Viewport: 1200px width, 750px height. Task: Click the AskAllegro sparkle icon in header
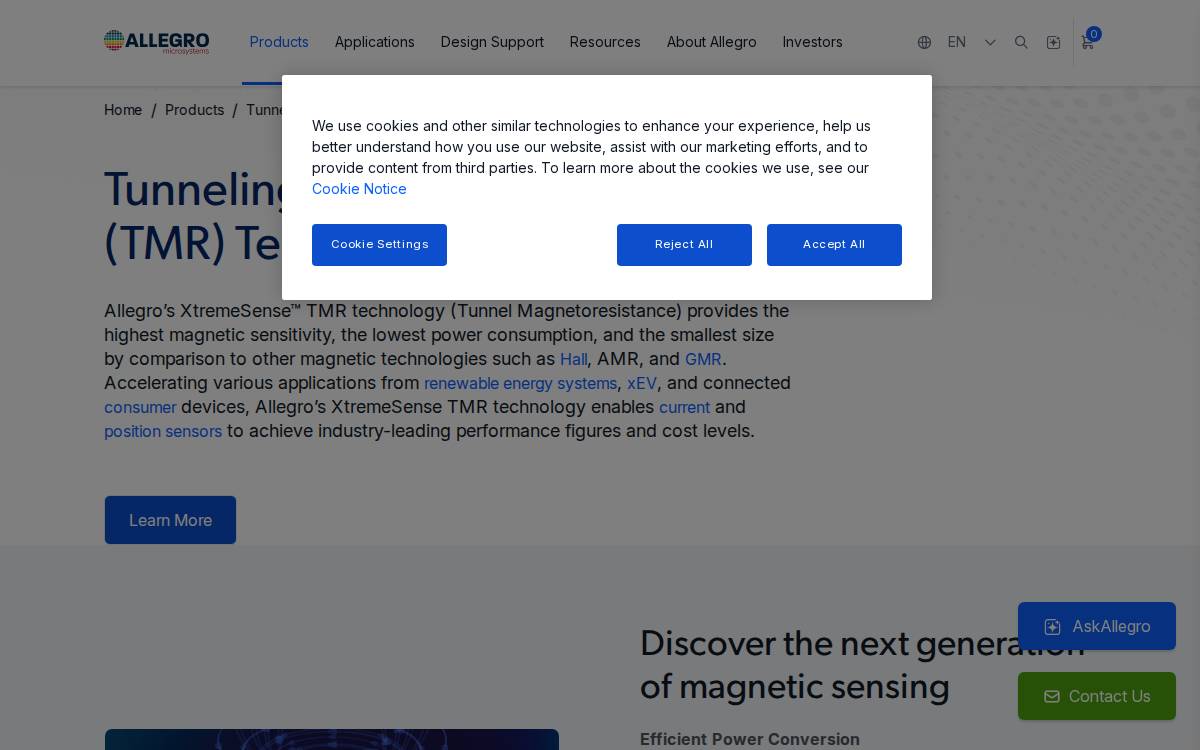pyautogui.click(x=1053, y=42)
